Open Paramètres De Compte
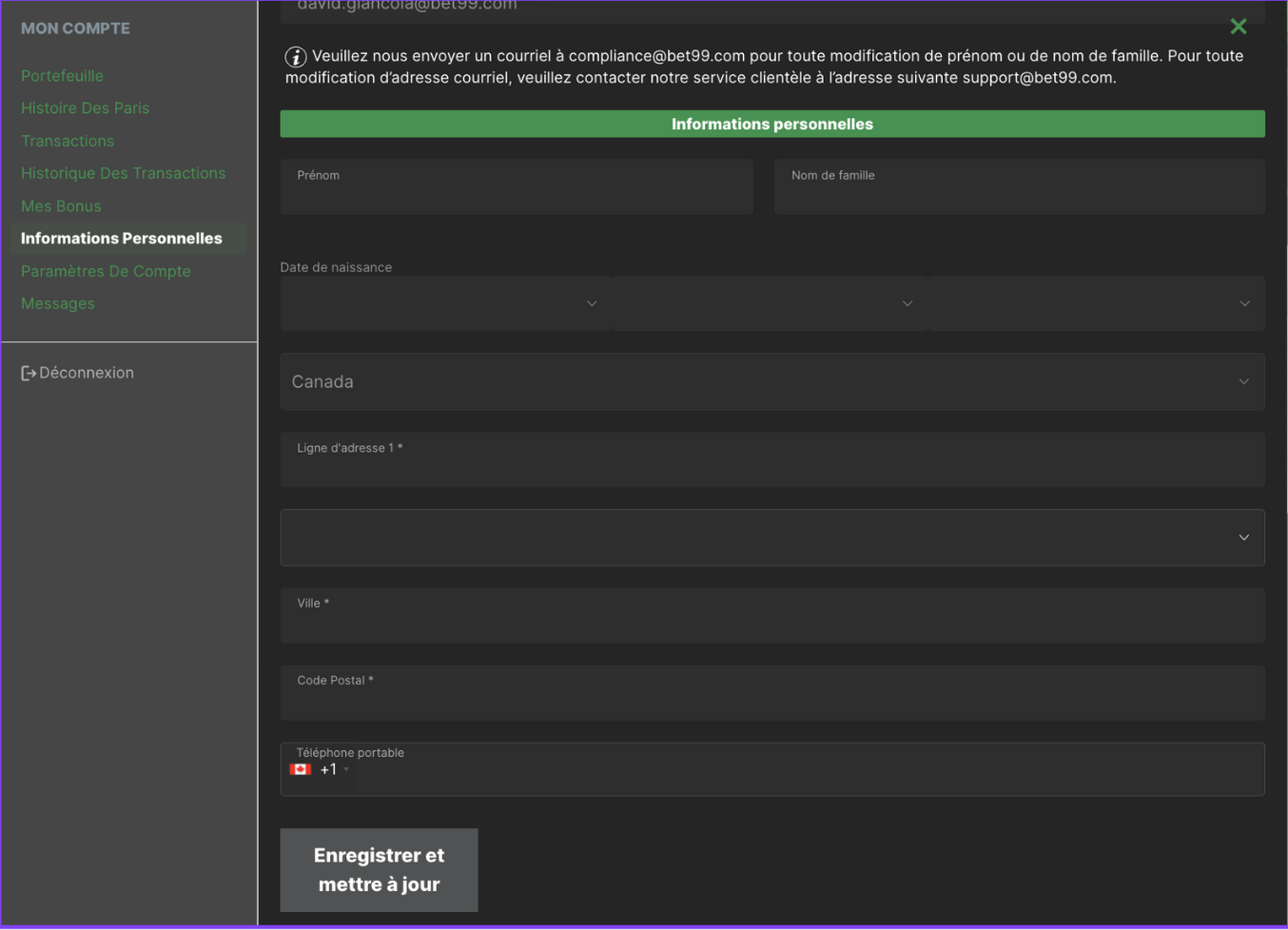Image resolution: width=1288 pixels, height=930 pixels. click(x=106, y=271)
